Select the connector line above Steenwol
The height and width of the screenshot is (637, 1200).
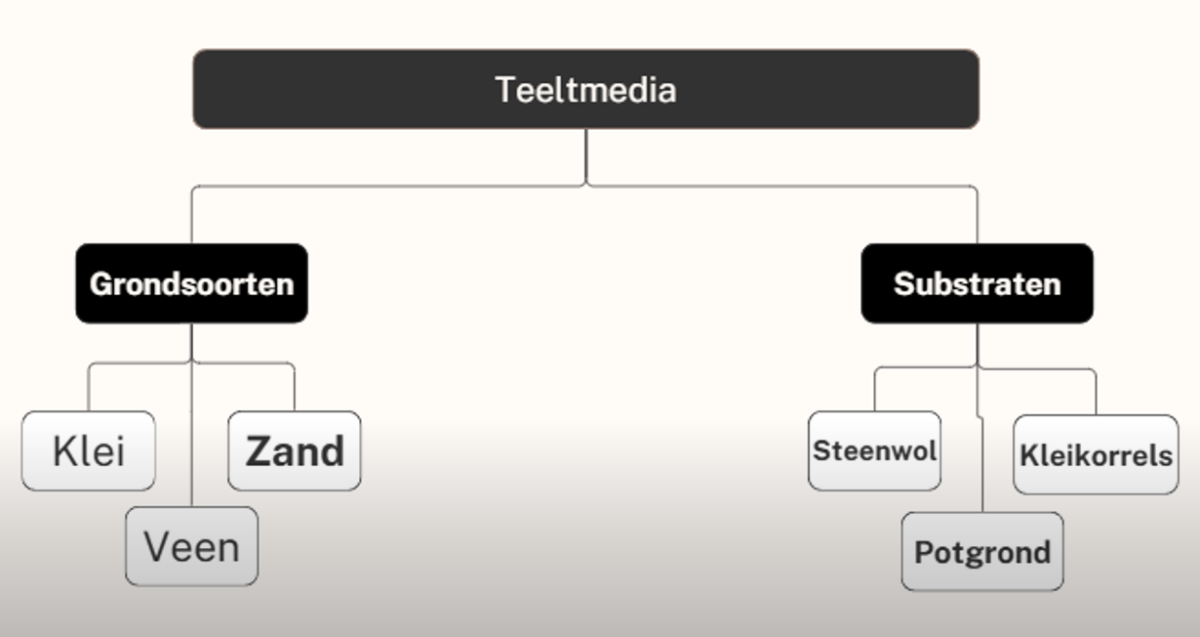pyautogui.click(x=875, y=390)
